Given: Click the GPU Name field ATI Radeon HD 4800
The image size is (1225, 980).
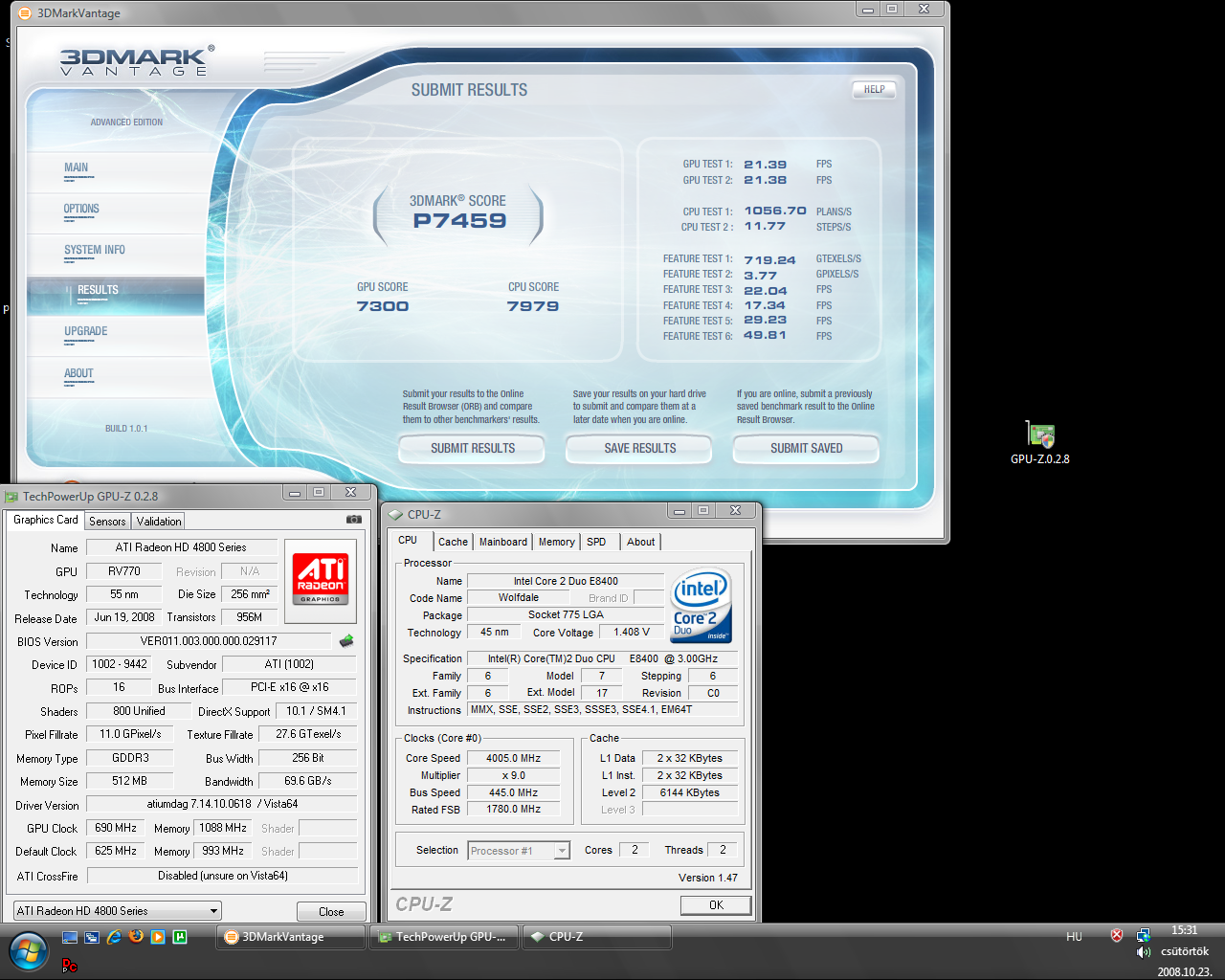Looking at the screenshot, I should pyautogui.click(x=182, y=547).
